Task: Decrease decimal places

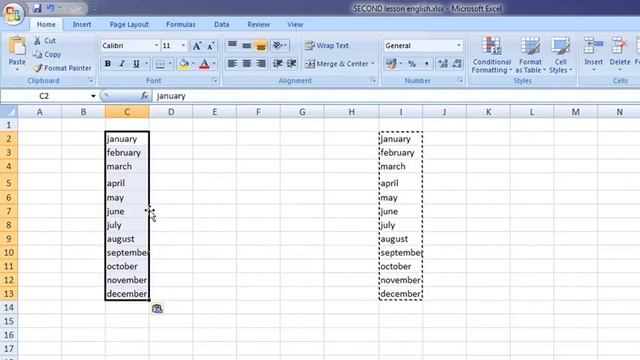Action: pos(457,64)
